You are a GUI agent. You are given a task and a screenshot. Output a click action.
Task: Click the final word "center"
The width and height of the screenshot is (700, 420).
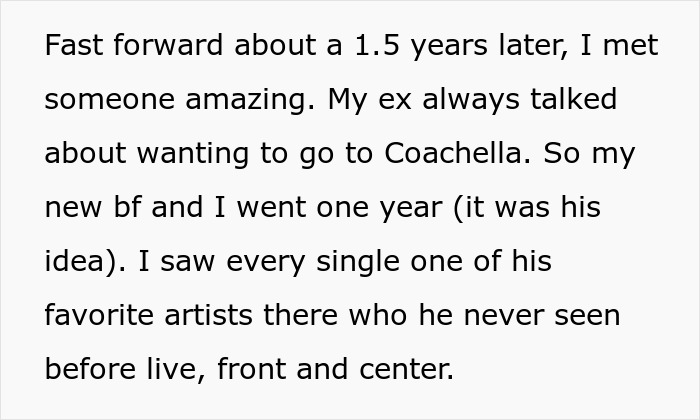404,370
